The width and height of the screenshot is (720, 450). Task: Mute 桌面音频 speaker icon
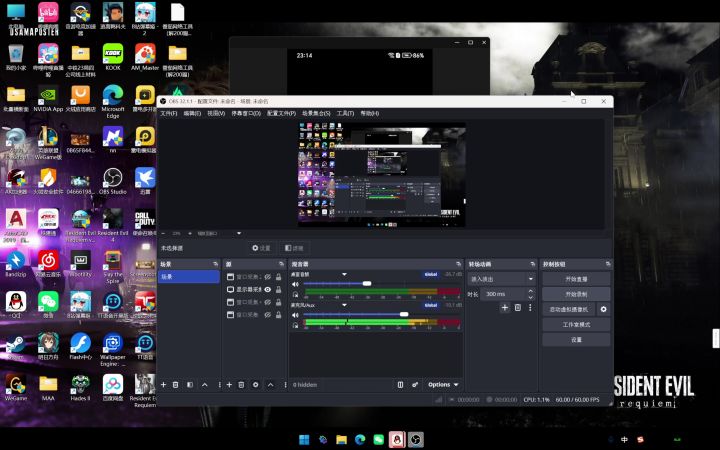[295, 284]
